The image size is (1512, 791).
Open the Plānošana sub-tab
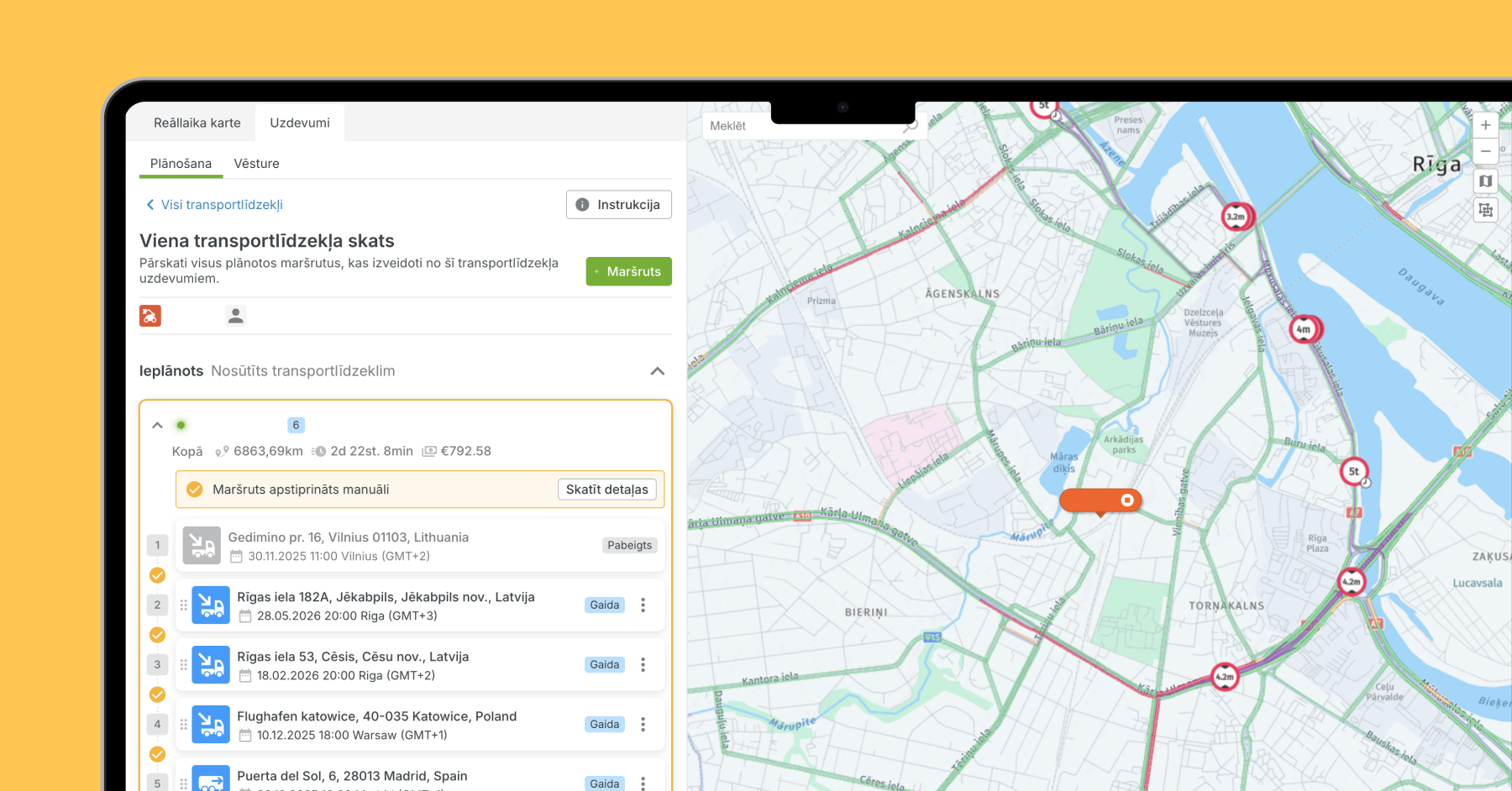[x=181, y=164]
